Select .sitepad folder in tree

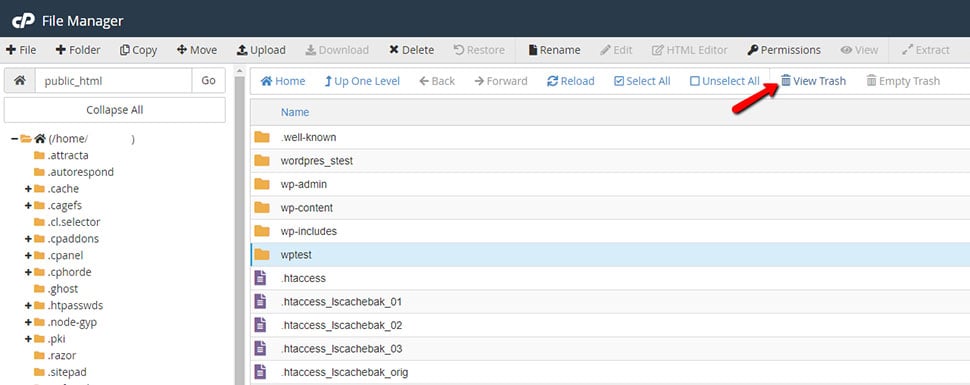[60, 373]
